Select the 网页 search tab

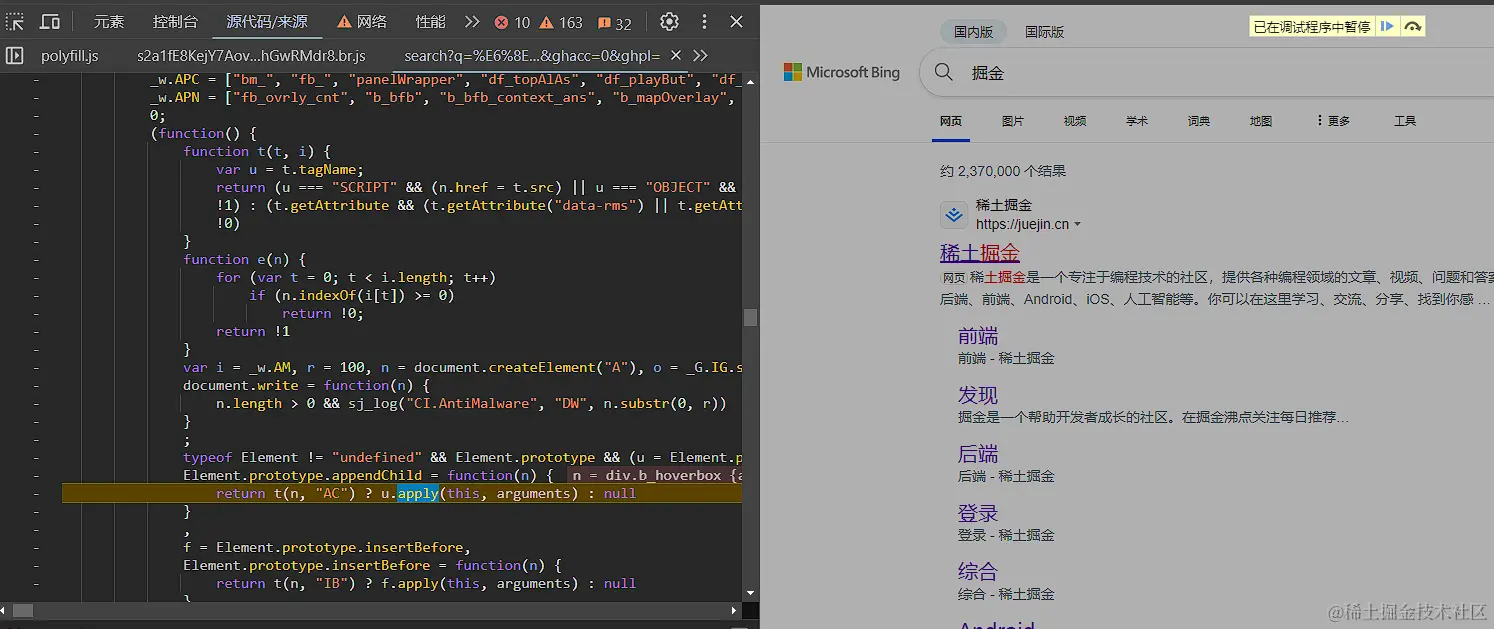coord(950,121)
